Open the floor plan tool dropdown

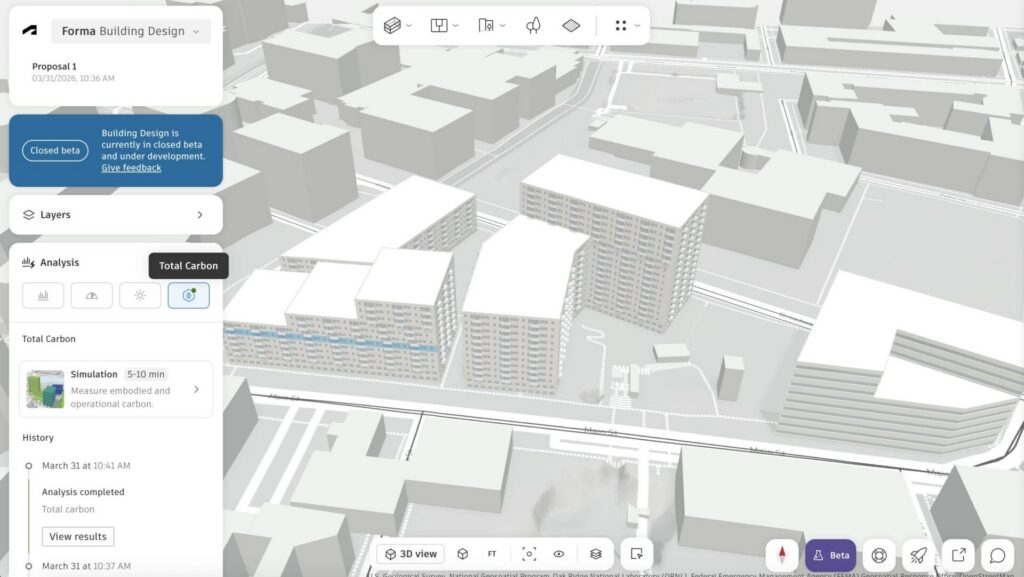(x=444, y=26)
